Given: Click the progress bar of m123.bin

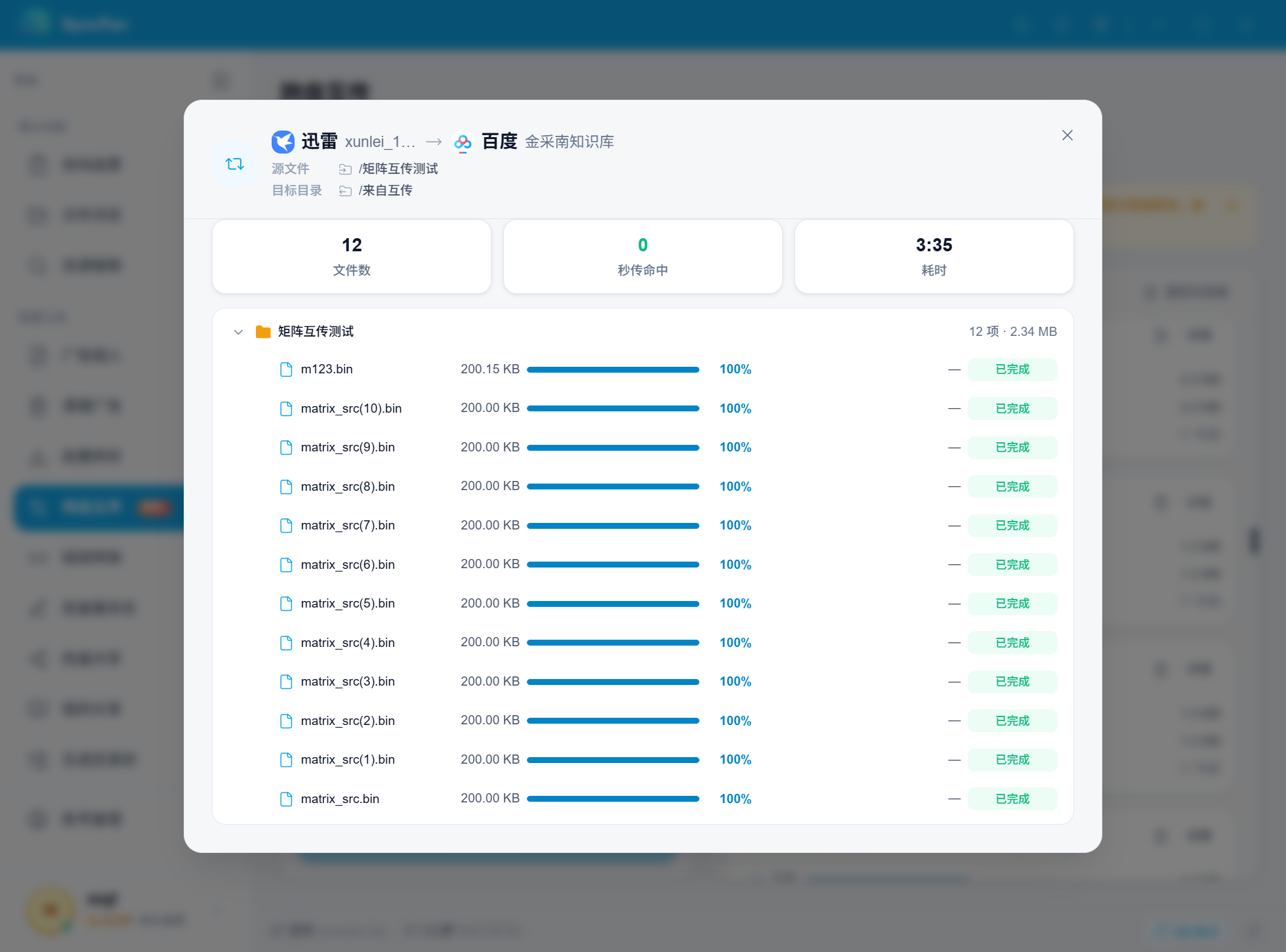Looking at the screenshot, I should coord(613,369).
